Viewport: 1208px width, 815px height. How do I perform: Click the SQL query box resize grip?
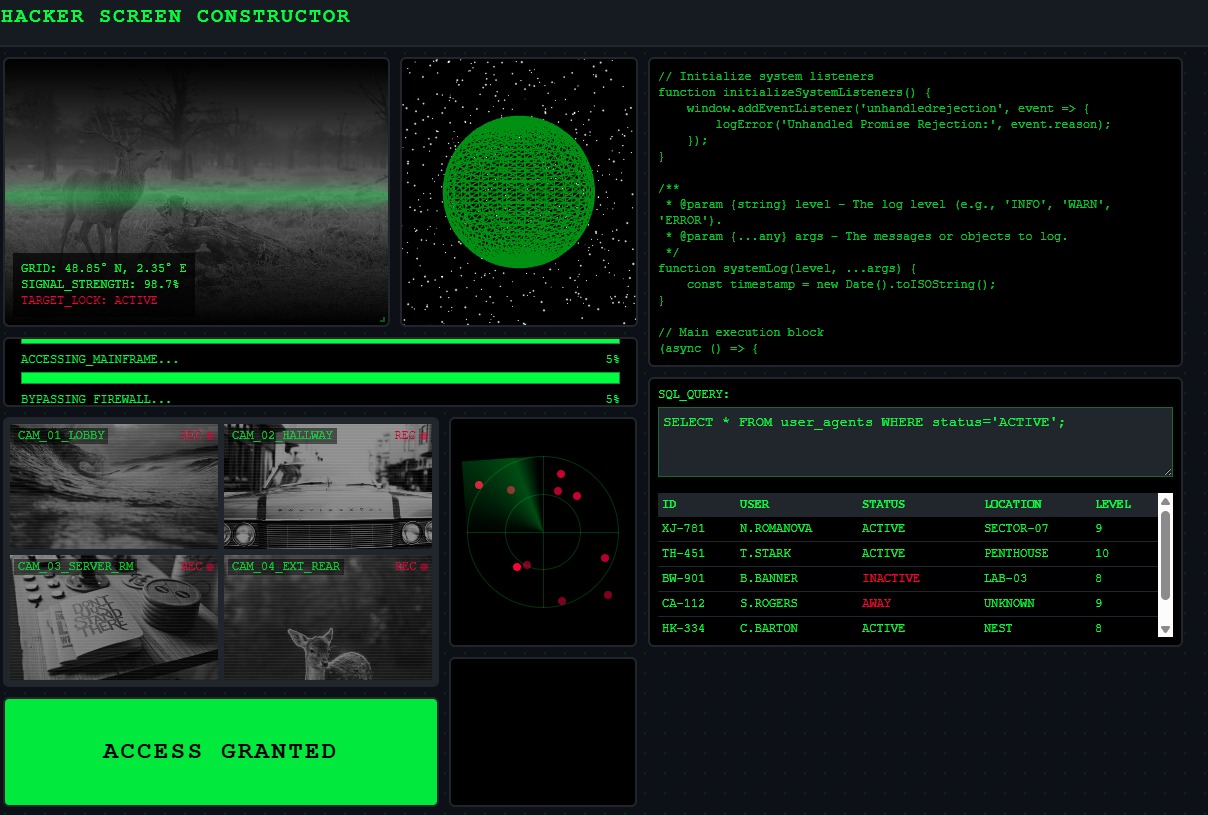[1166, 470]
